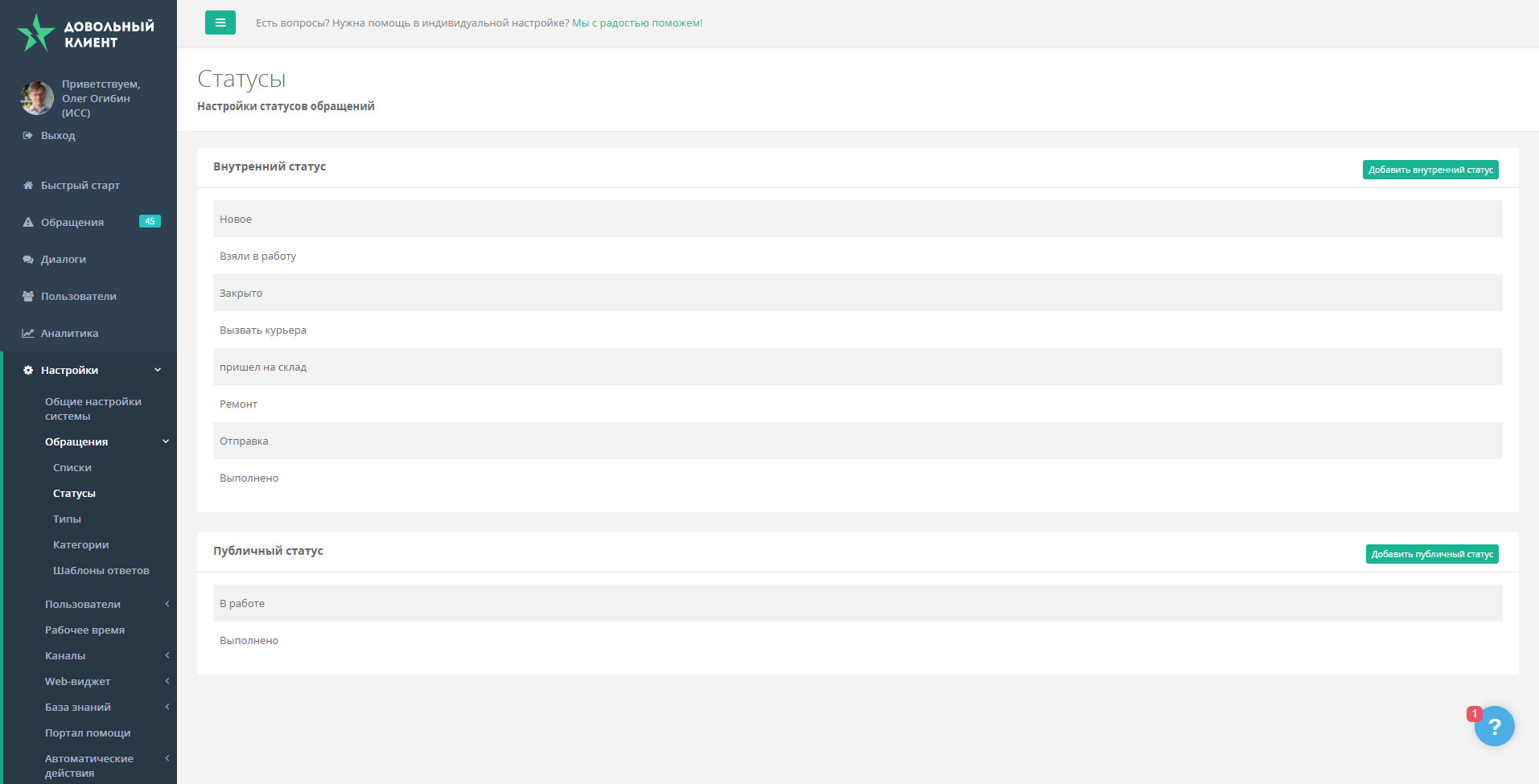Select the internal Выполнено status row
The width and height of the screenshot is (1539, 784).
click(x=858, y=478)
